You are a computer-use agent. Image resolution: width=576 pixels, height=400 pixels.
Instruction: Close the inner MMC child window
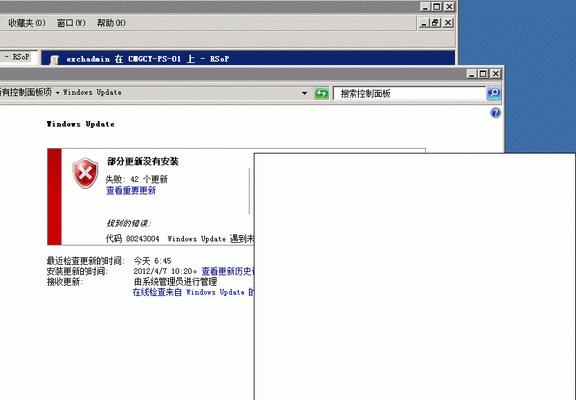coord(448,23)
